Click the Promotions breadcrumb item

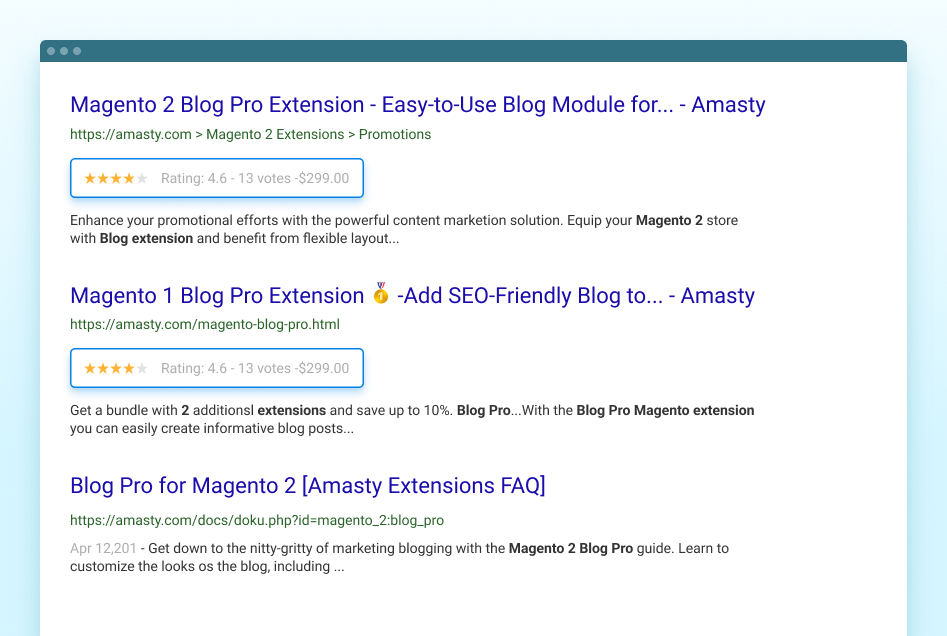pyautogui.click(x=394, y=134)
